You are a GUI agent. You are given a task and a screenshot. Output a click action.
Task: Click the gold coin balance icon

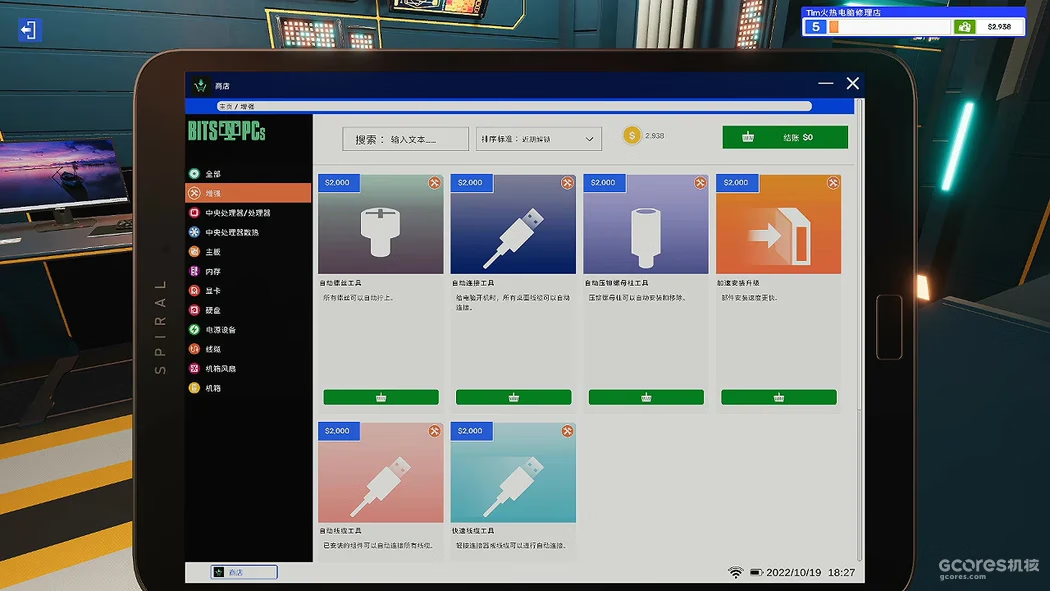point(631,136)
